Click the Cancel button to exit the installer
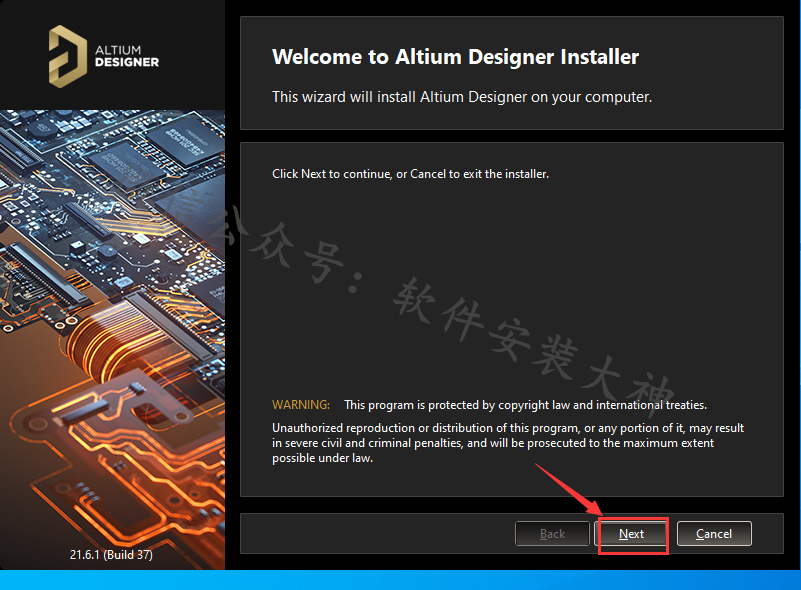This screenshot has width=801, height=590. pos(714,534)
